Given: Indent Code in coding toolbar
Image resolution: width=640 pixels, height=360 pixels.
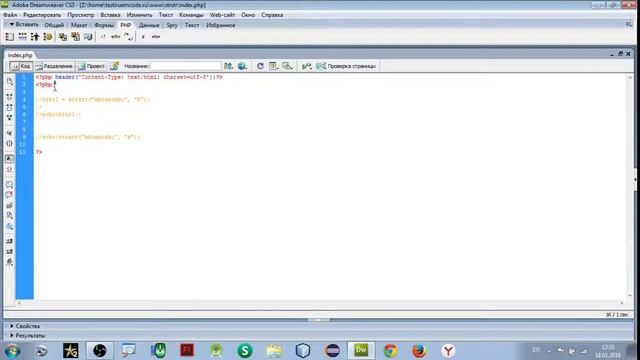Looking at the screenshot, I should [x=9, y=241].
